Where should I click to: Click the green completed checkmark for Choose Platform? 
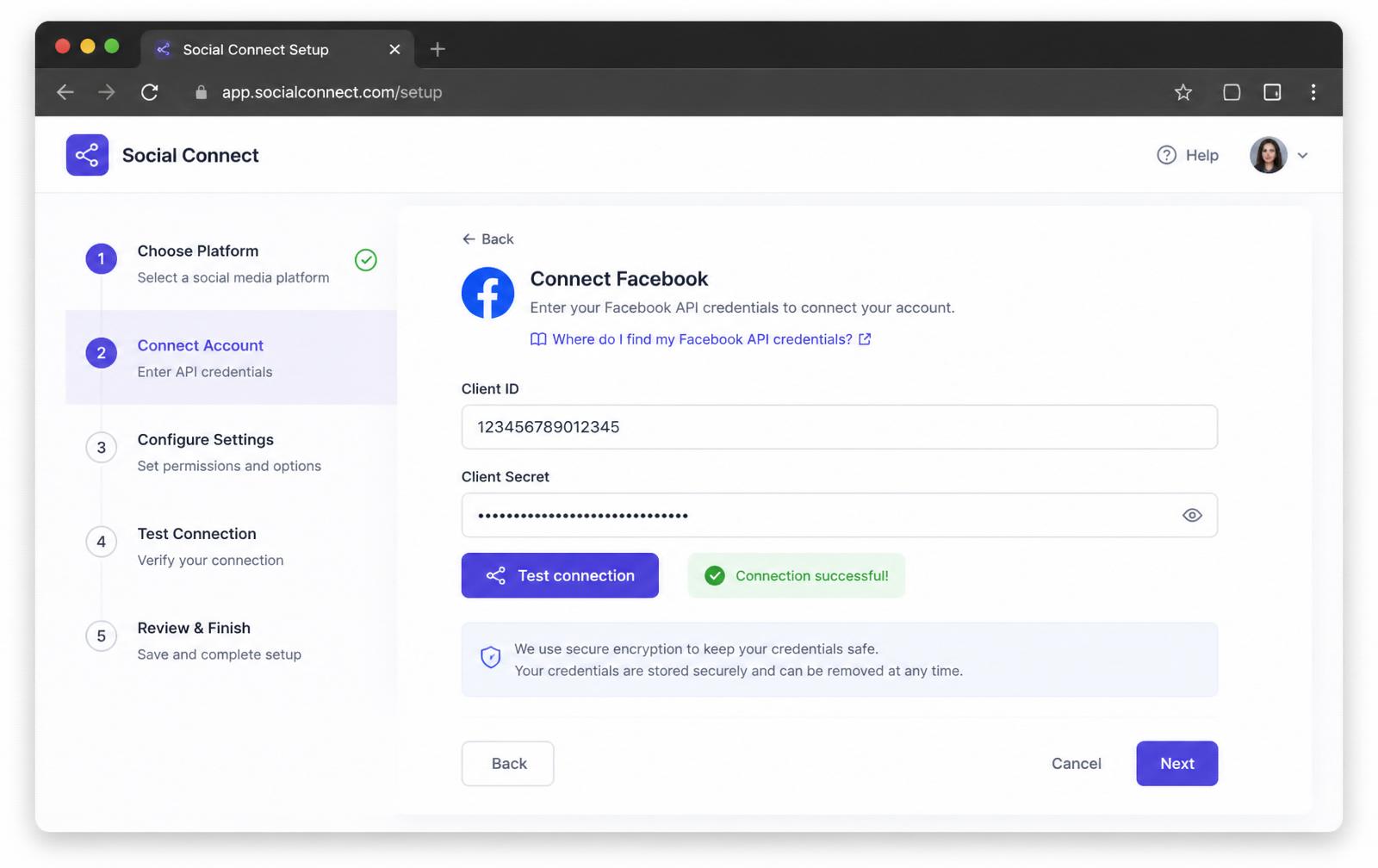[x=366, y=260]
